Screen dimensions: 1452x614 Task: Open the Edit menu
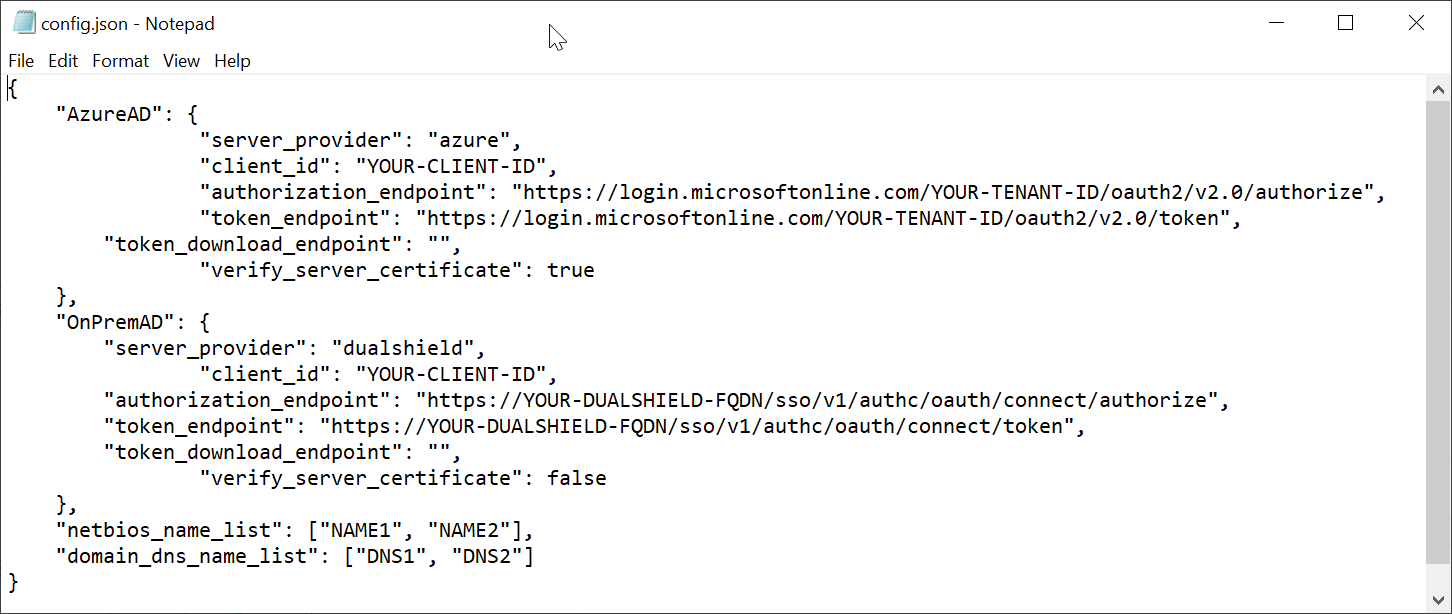pyautogui.click(x=63, y=61)
